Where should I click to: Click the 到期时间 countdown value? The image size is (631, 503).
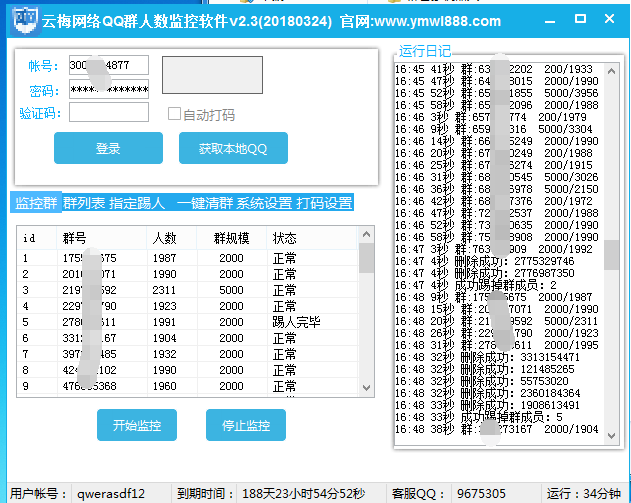pyautogui.click(x=303, y=494)
